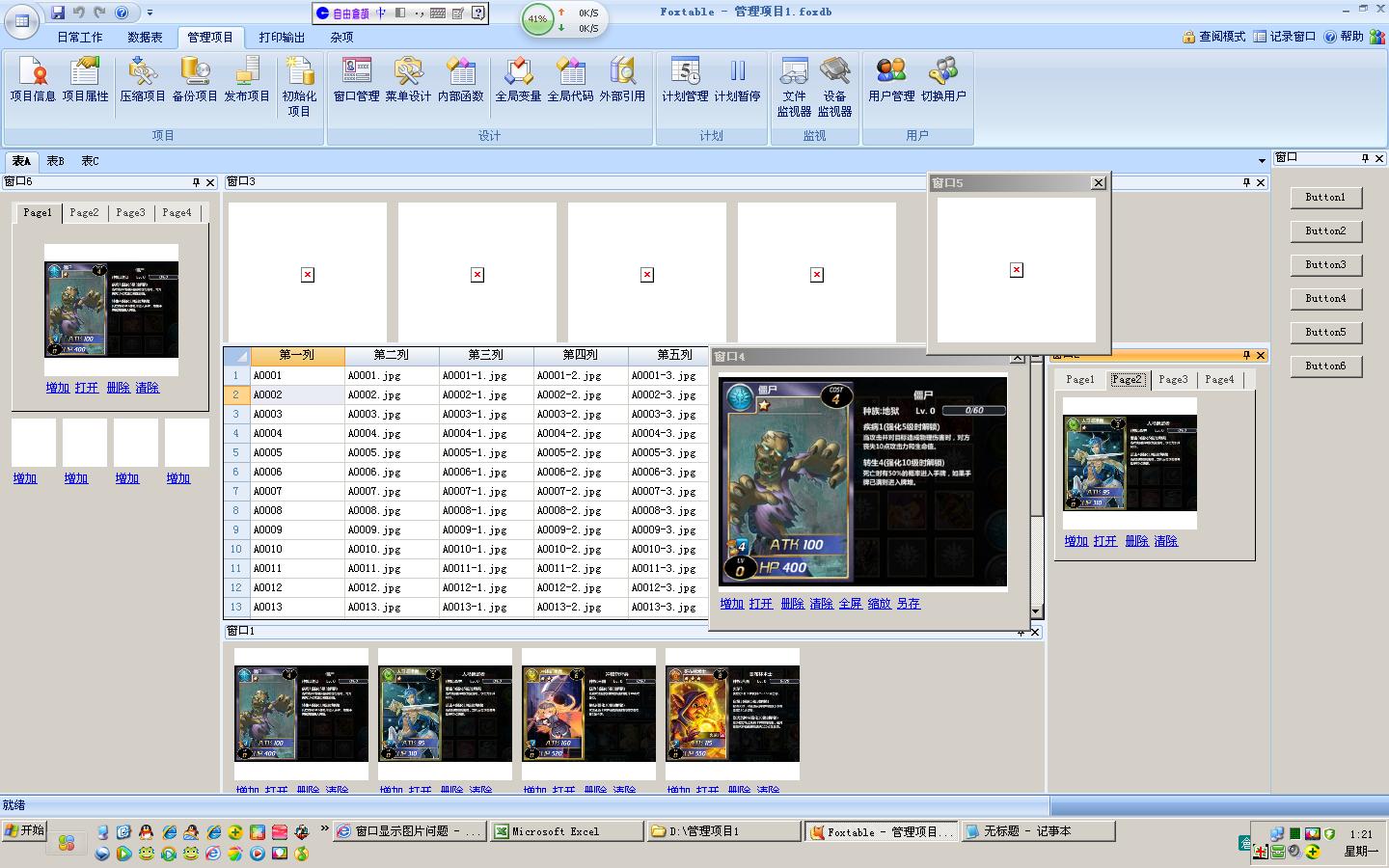Open 全局变量 editor
Screen dimensions: 1389x868
(x=518, y=80)
